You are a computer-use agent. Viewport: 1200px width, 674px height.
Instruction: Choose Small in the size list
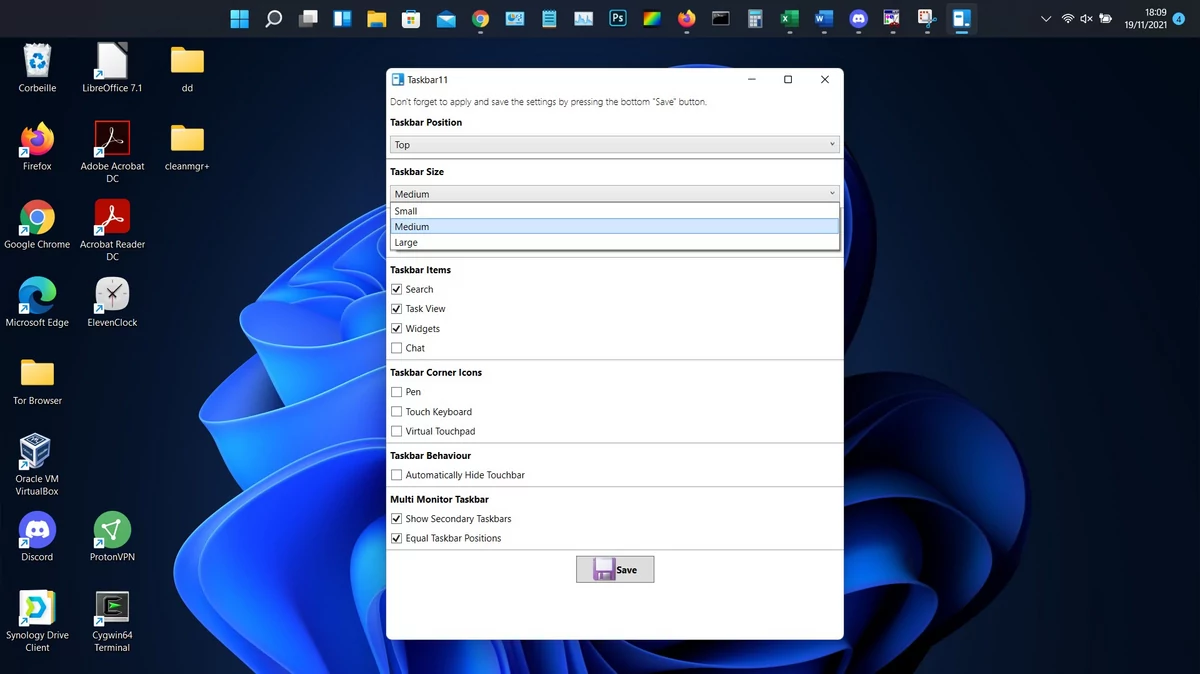click(x=614, y=211)
